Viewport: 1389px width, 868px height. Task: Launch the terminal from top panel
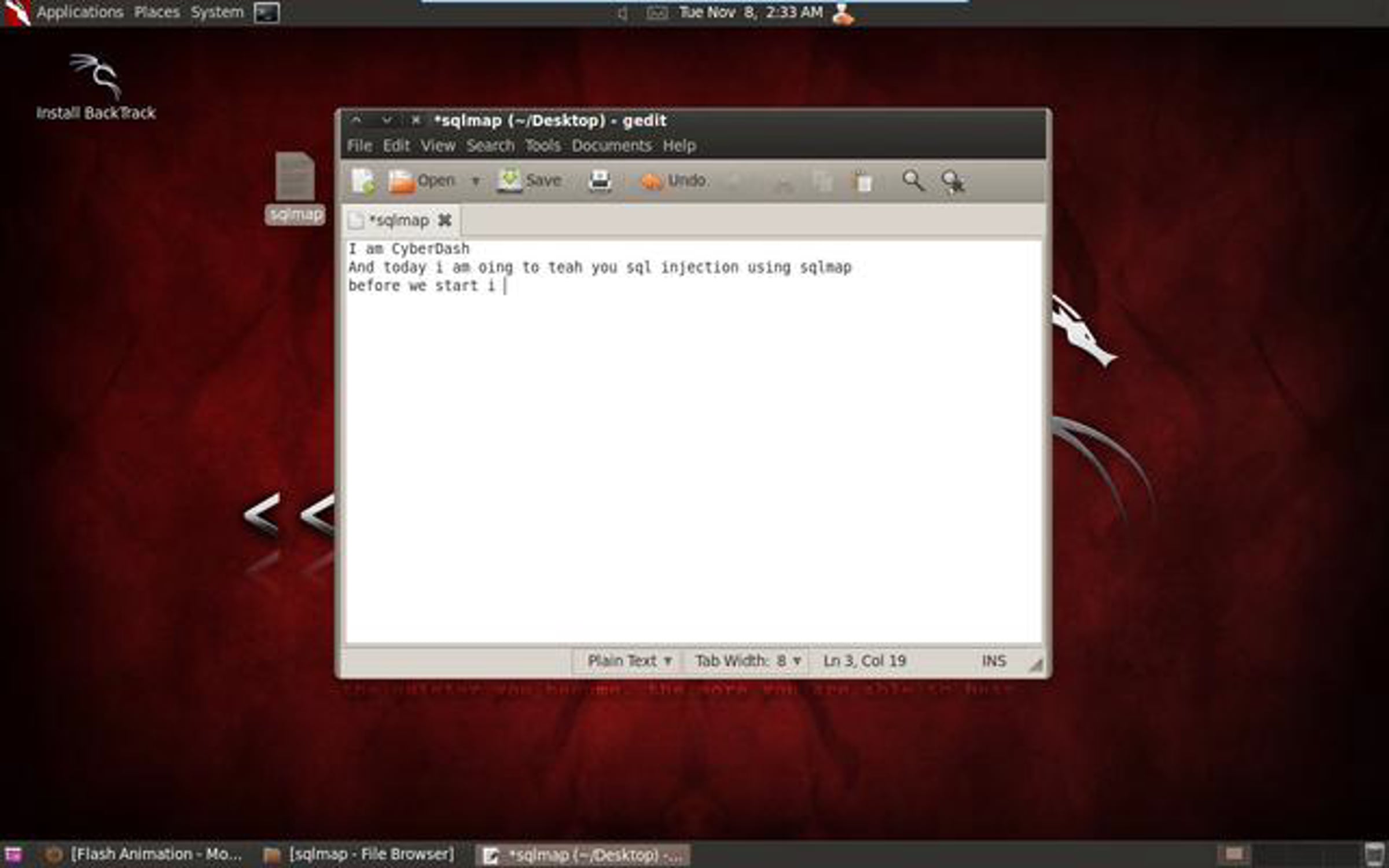click(266, 13)
